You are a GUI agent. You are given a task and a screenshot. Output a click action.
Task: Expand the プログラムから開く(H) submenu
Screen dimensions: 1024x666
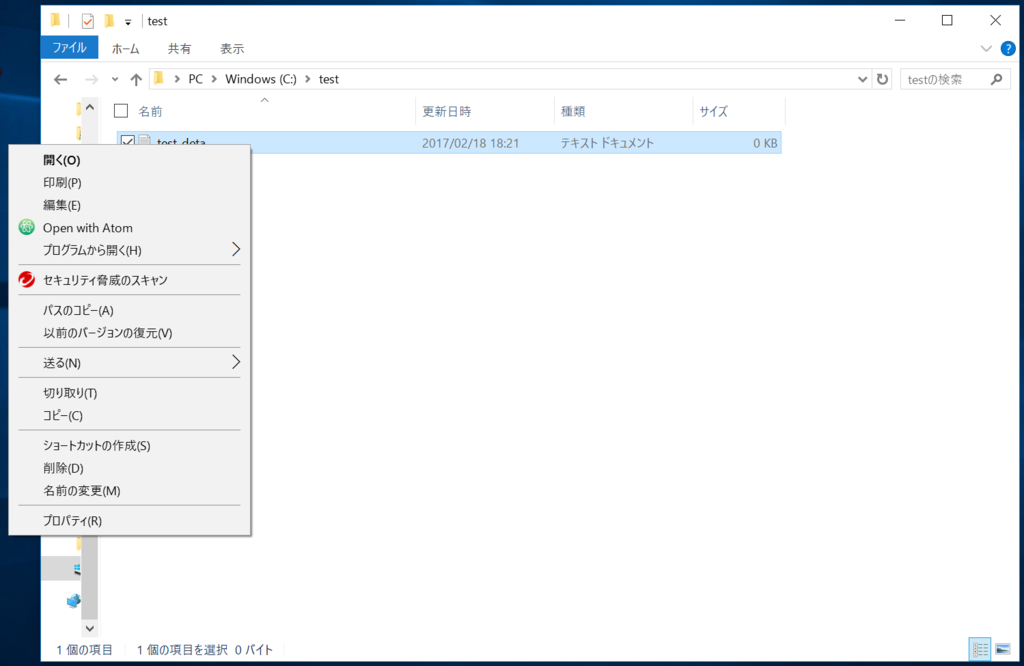point(129,250)
